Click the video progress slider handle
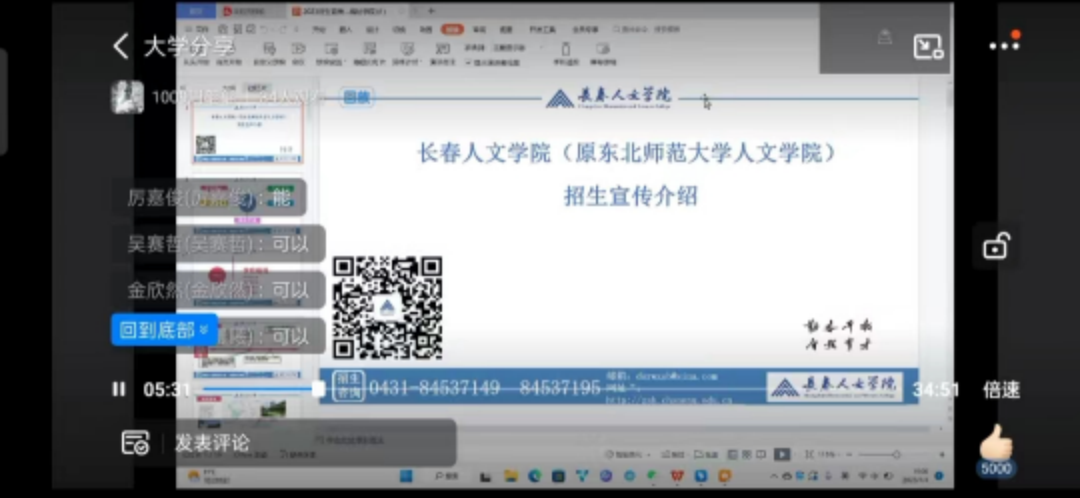 point(318,390)
